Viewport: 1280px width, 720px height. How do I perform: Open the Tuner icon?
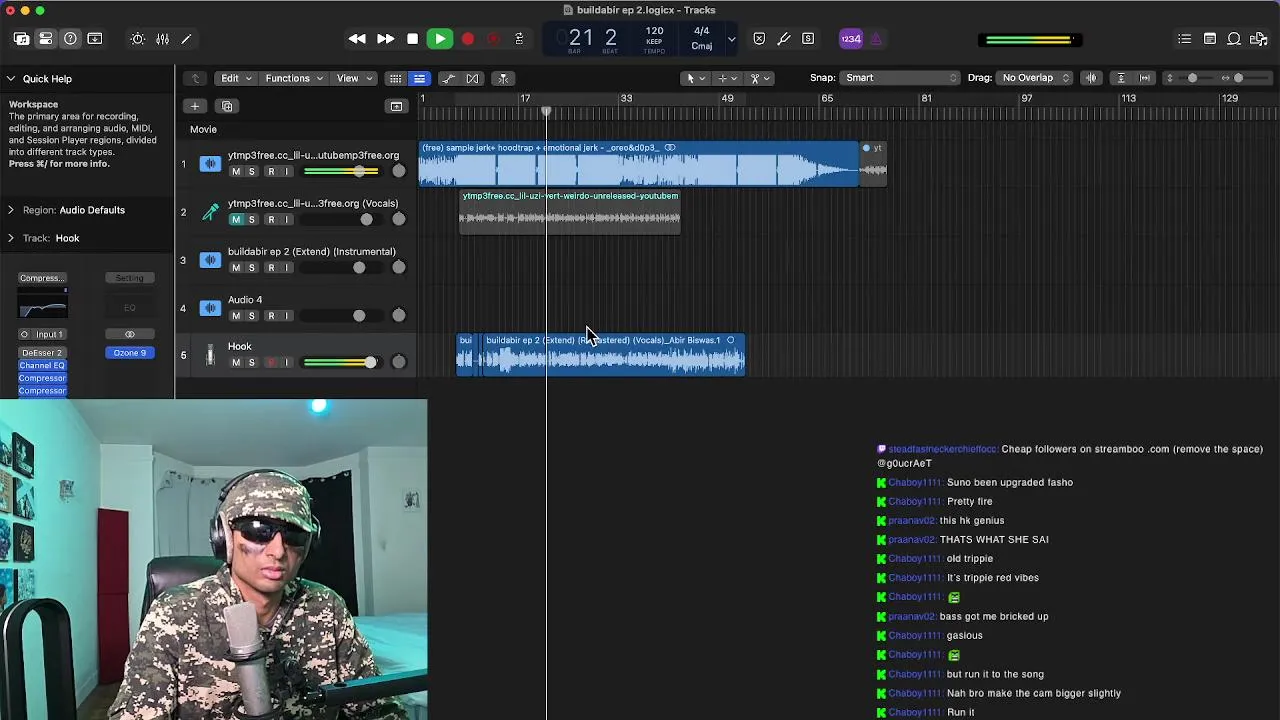(784, 39)
